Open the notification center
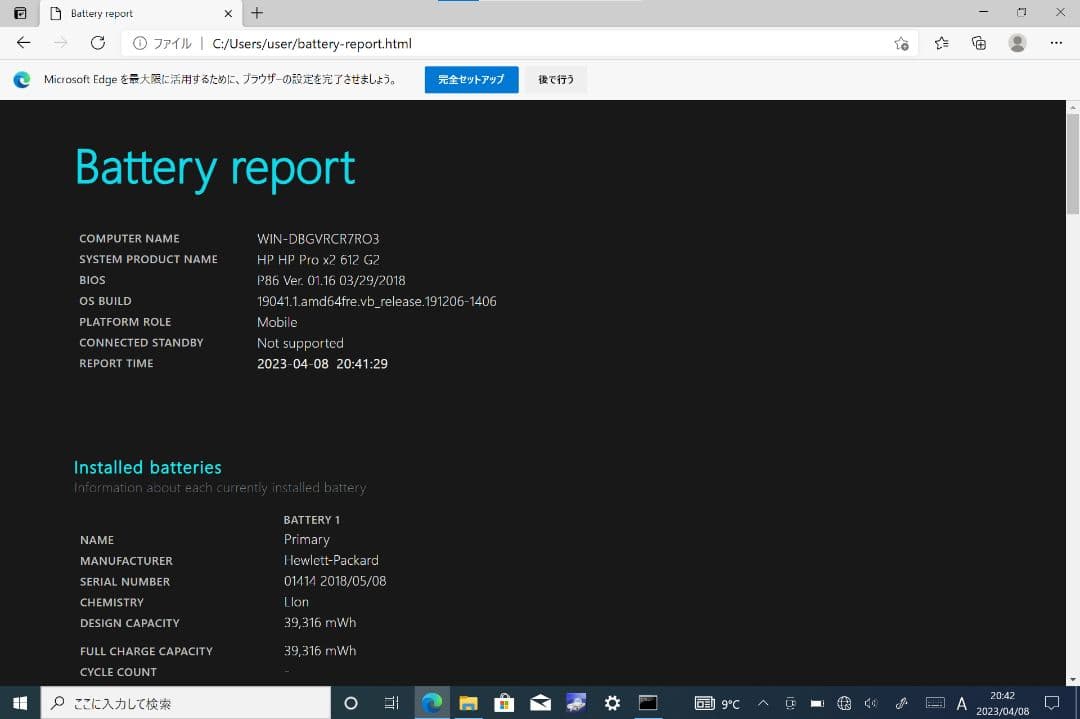Screen dimensions: 1080x719 (x=1053, y=703)
